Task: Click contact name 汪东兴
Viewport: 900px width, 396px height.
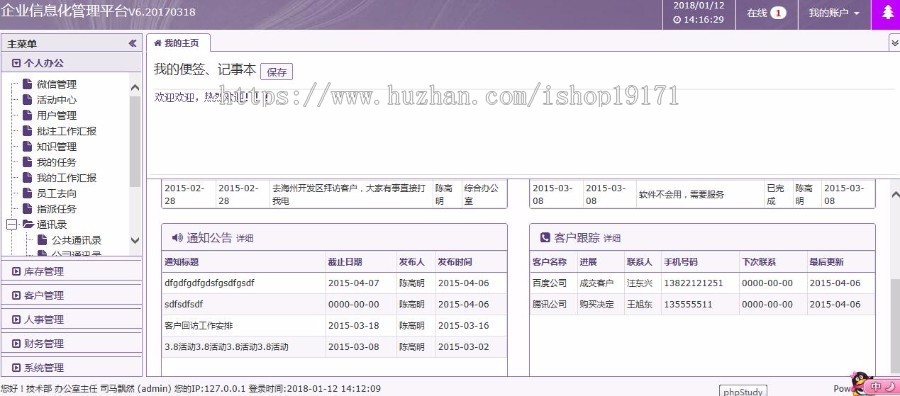Action: 639,283
